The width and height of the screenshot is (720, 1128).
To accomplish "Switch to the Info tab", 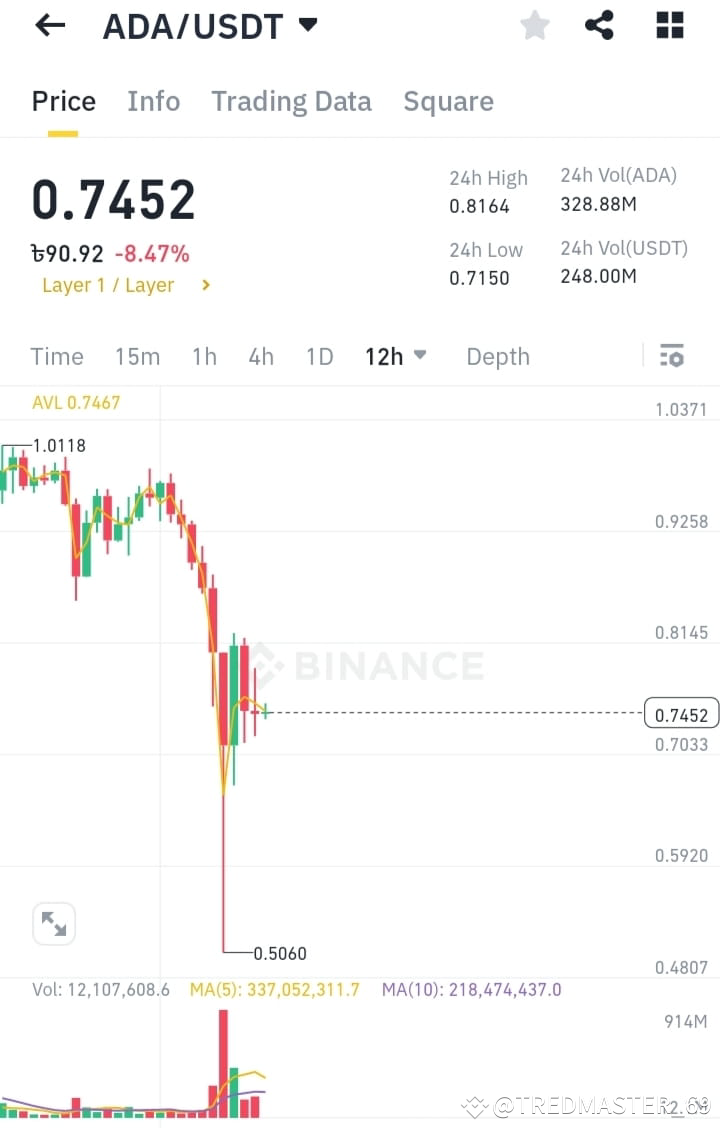I will (153, 101).
